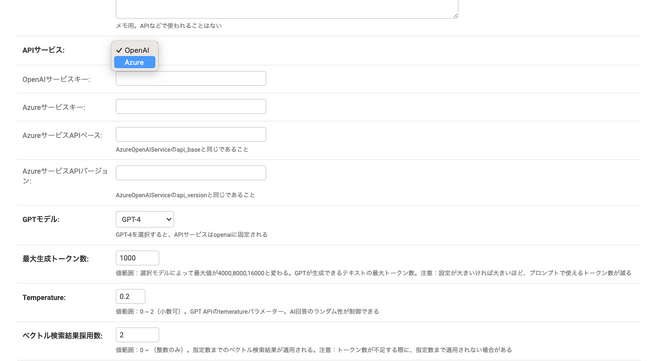The image size is (650, 361).
Task: Click the Temperature field showing 0.2
Action: [131, 296]
